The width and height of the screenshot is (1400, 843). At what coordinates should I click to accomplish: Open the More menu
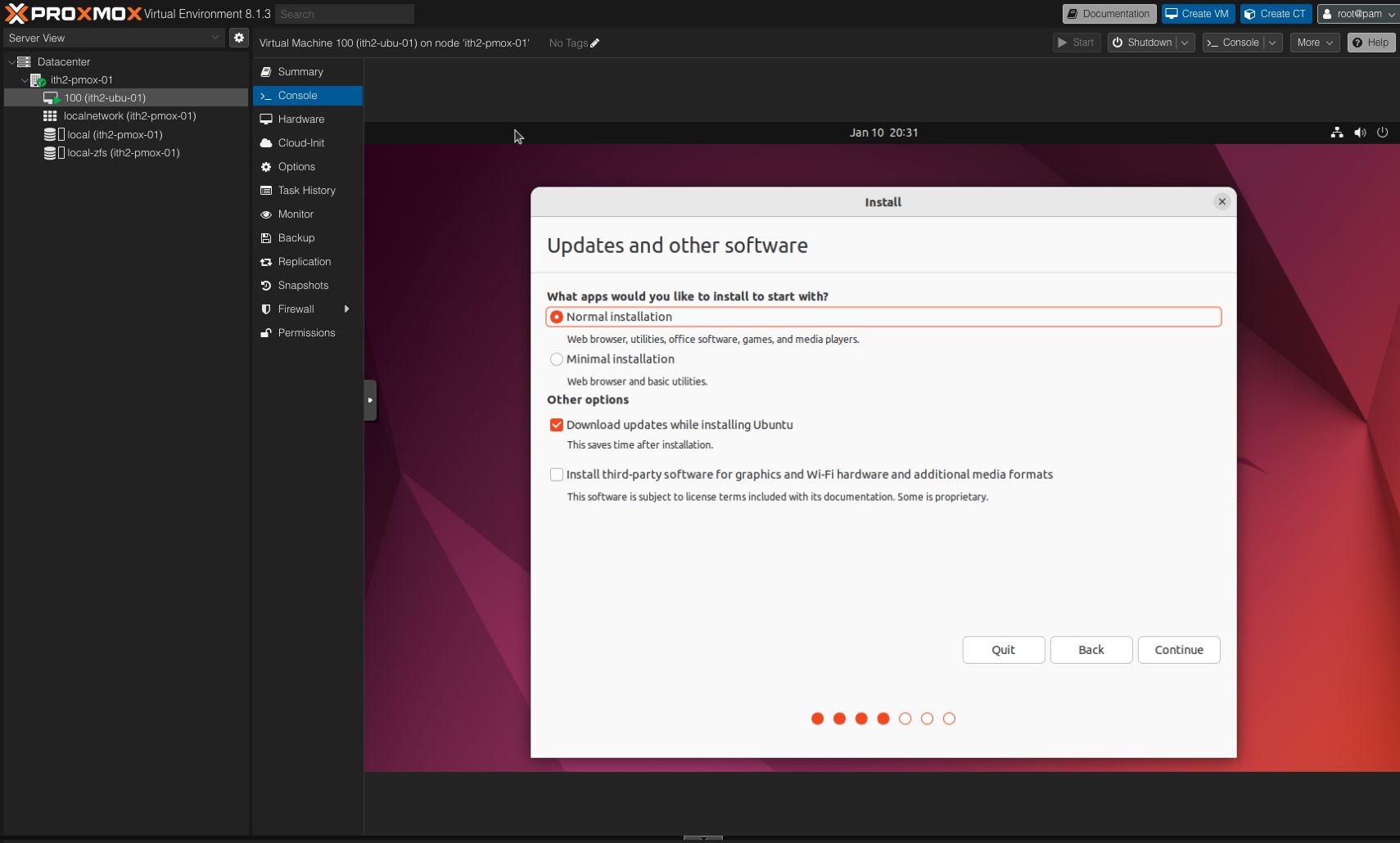click(1312, 42)
